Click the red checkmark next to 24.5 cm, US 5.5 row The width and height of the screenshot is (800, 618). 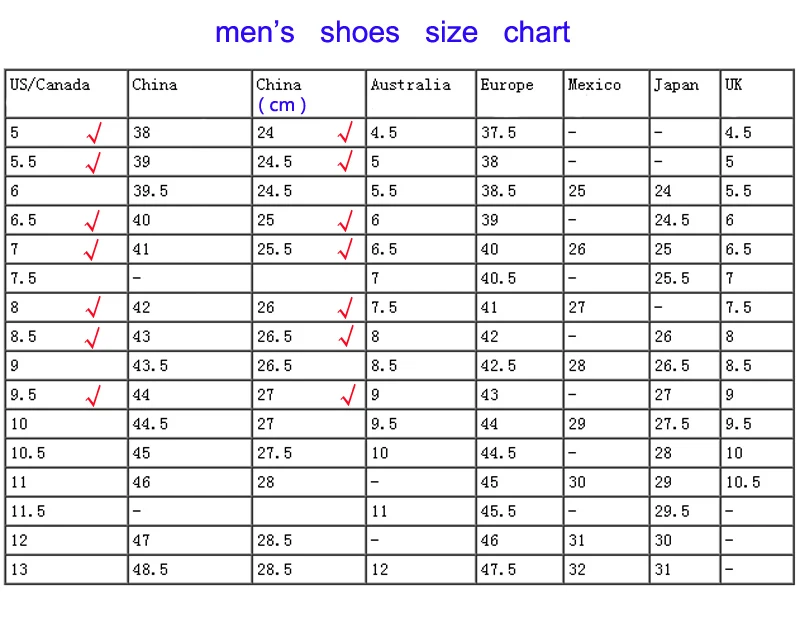pos(345,162)
